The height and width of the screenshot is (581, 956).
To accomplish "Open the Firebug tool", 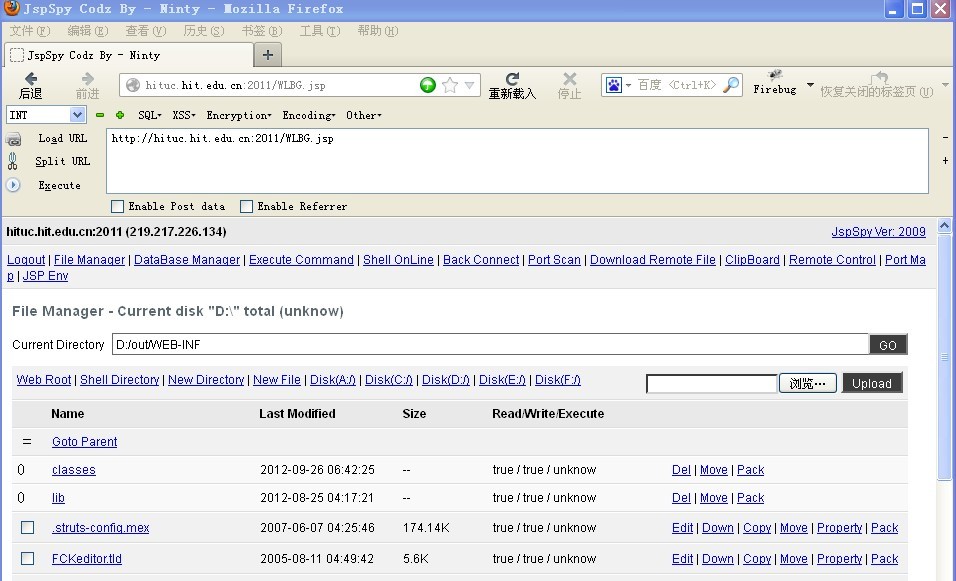I will pos(775,84).
